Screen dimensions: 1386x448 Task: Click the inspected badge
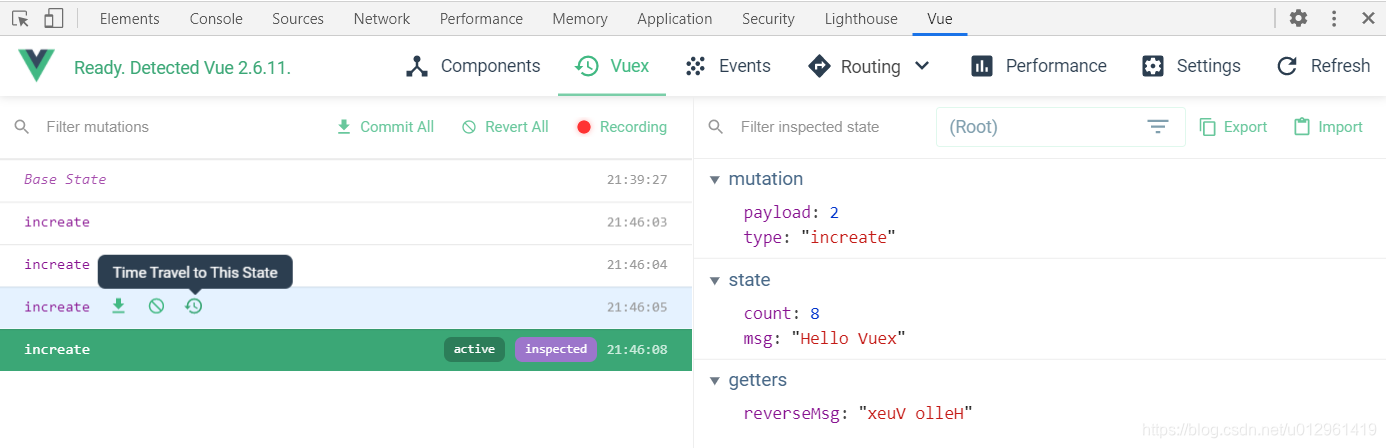(556, 349)
